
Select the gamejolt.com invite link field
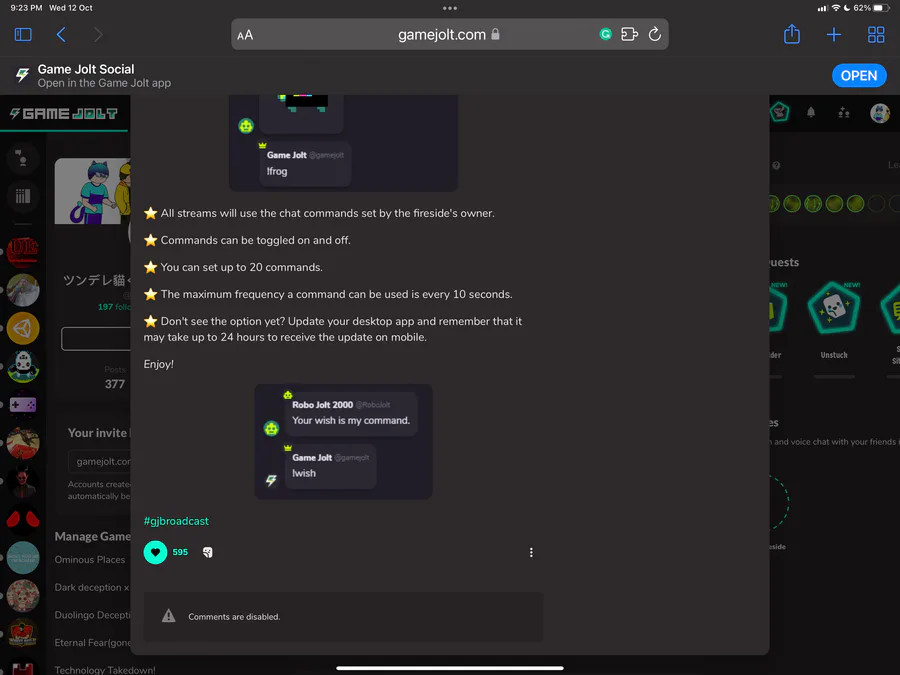click(99, 461)
